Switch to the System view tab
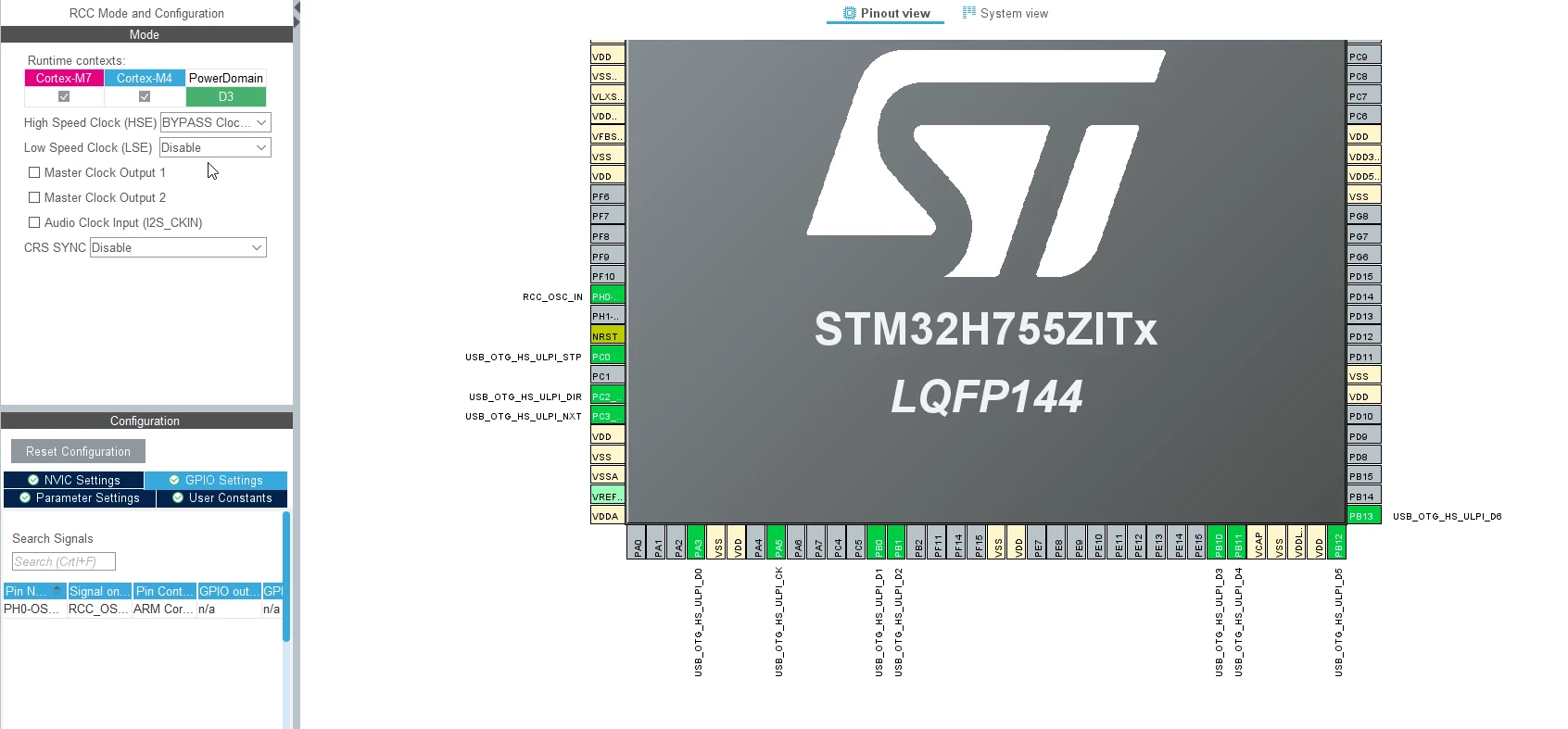Viewport: 1568px width, 729px height. (x=1005, y=13)
